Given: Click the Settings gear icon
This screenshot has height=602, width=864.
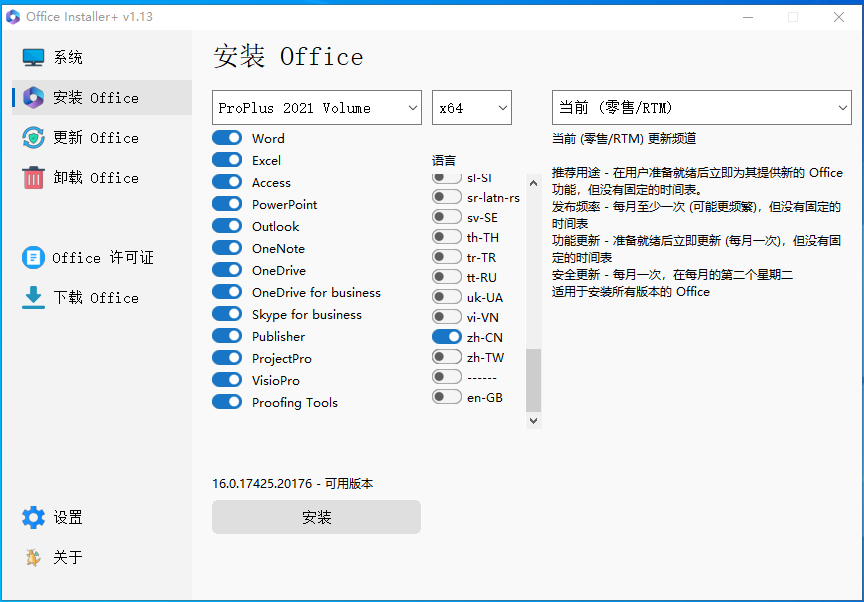Looking at the screenshot, I should [x=33, y=517].
